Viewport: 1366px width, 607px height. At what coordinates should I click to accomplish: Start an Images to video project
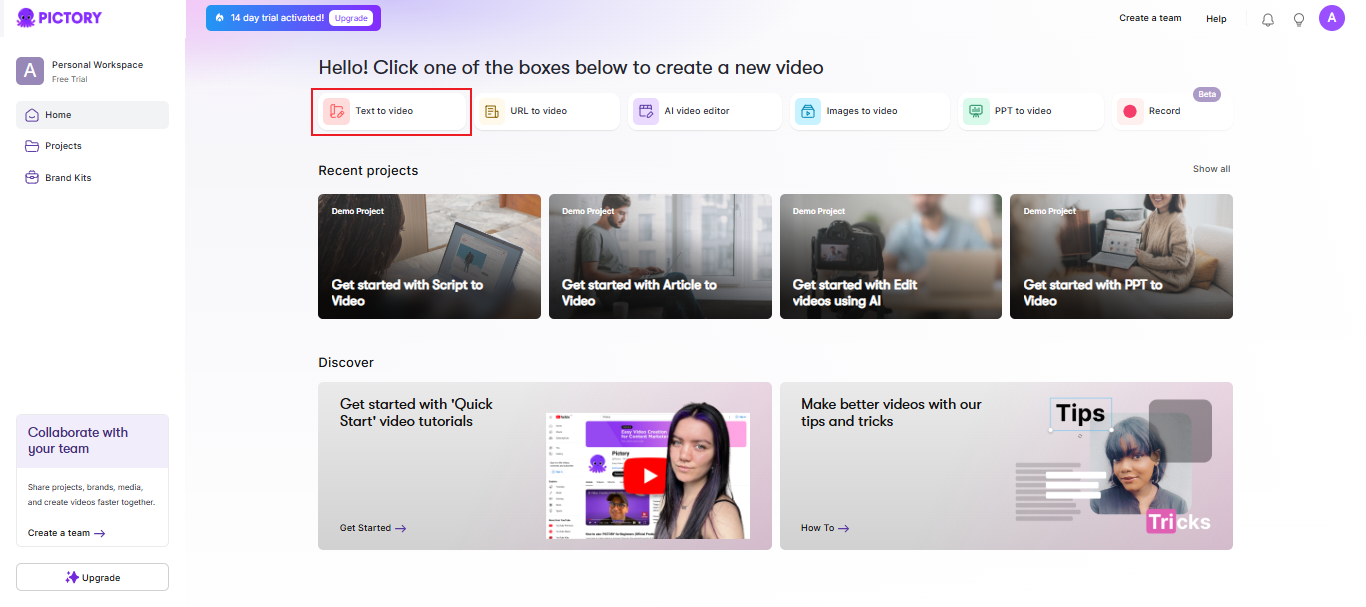coord(870,111)
